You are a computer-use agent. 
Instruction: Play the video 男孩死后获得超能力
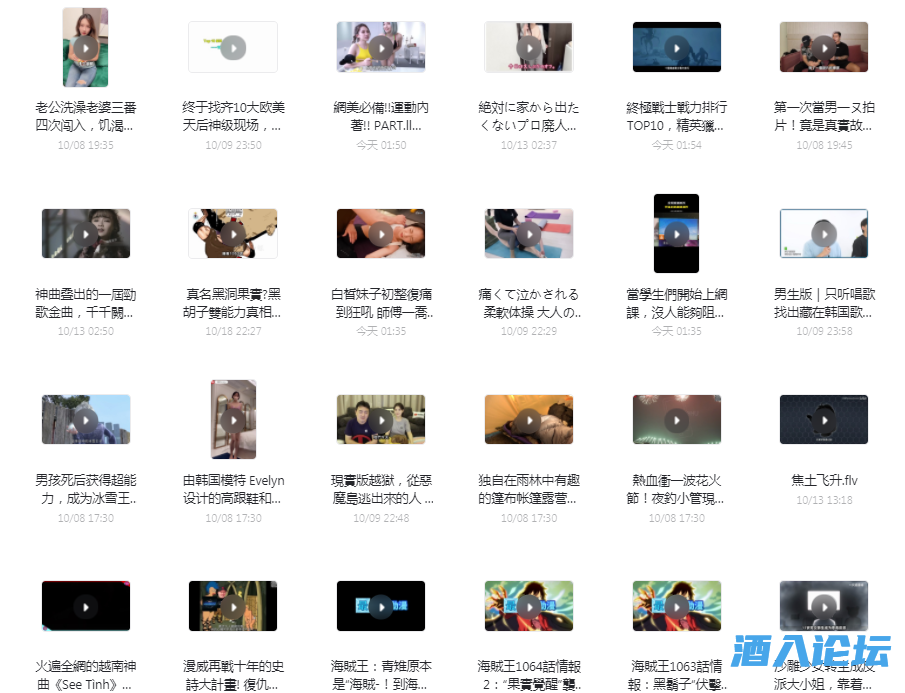(x=85, y=420)
